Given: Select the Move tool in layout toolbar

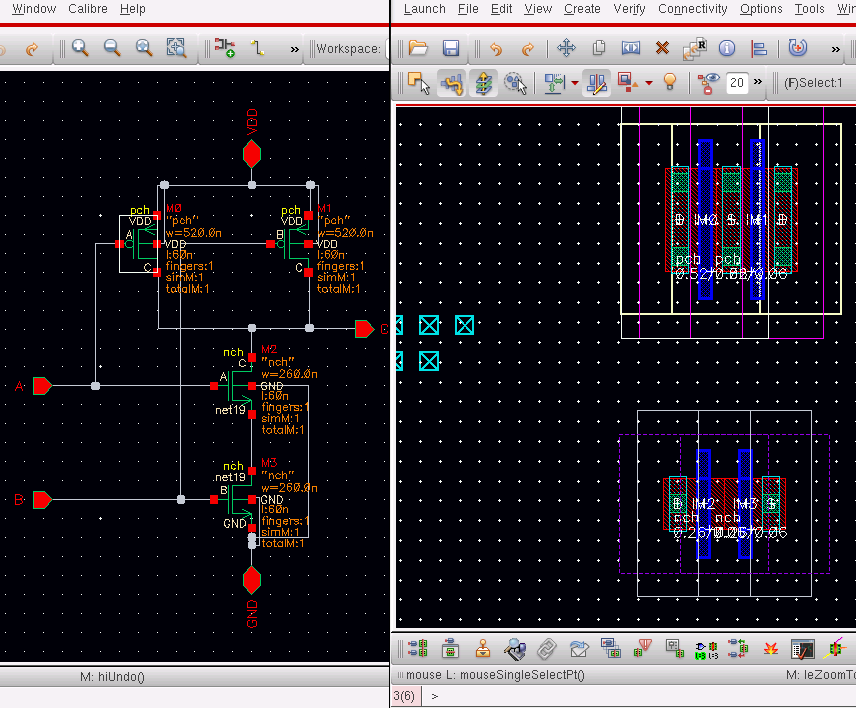Looking at the screenshot, I should click(x=566, y=48).
